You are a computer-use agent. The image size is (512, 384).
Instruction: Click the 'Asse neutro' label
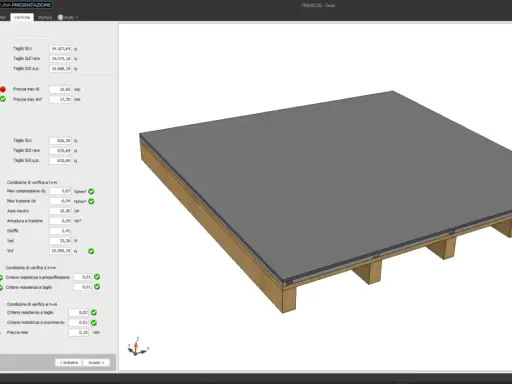pos(18,211)
